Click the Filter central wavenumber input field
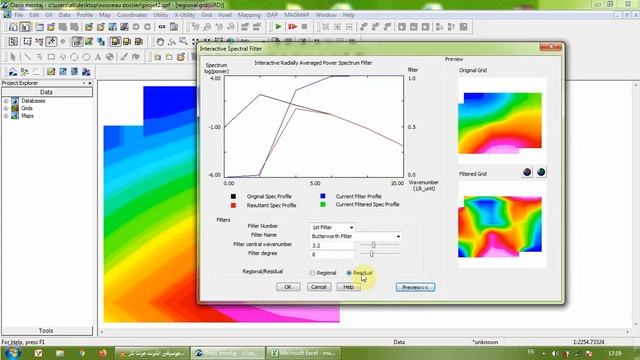This screenshot has width=640, height=360. pos(332,245)
